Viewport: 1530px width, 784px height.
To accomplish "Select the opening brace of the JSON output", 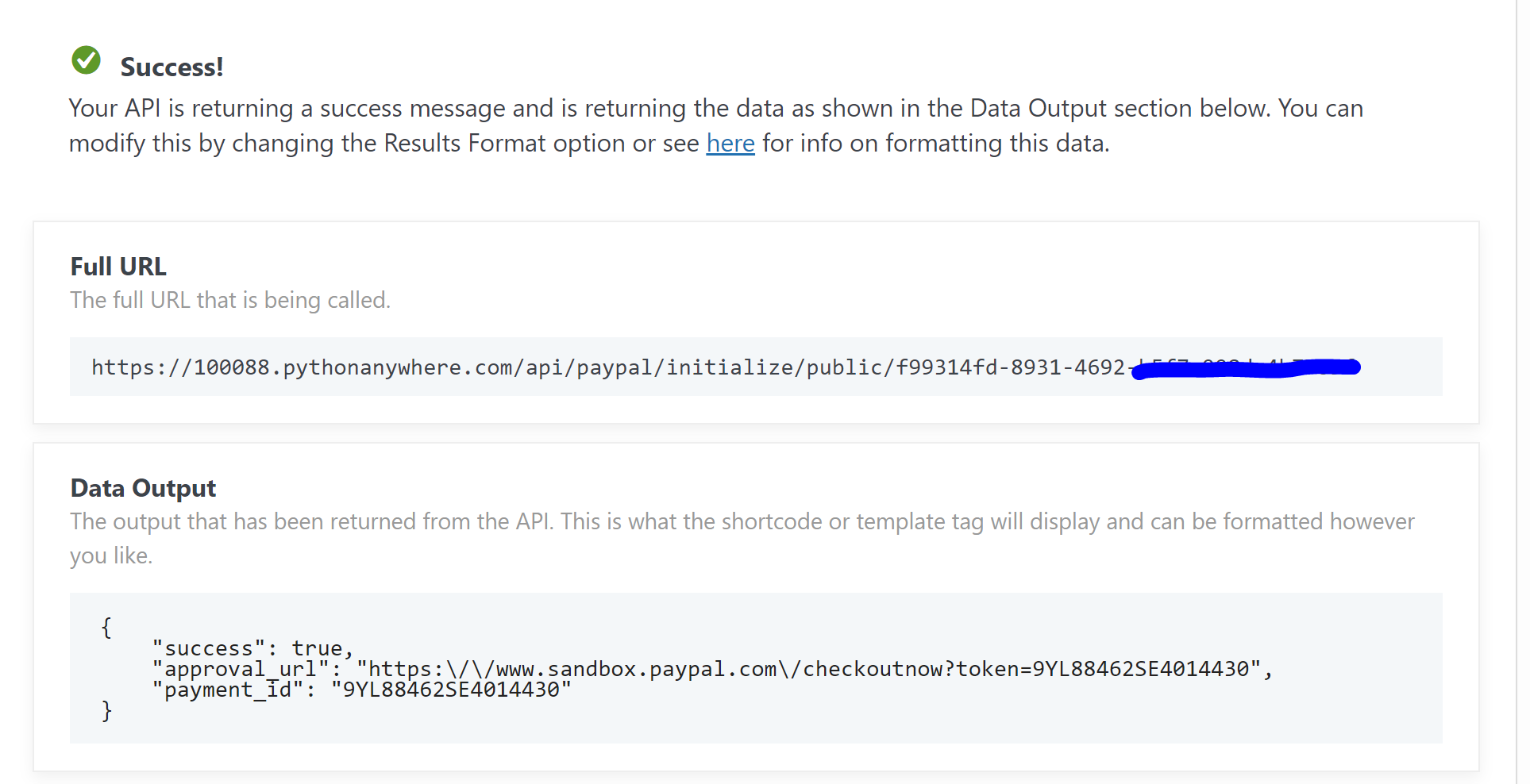I will coord(106,628).
